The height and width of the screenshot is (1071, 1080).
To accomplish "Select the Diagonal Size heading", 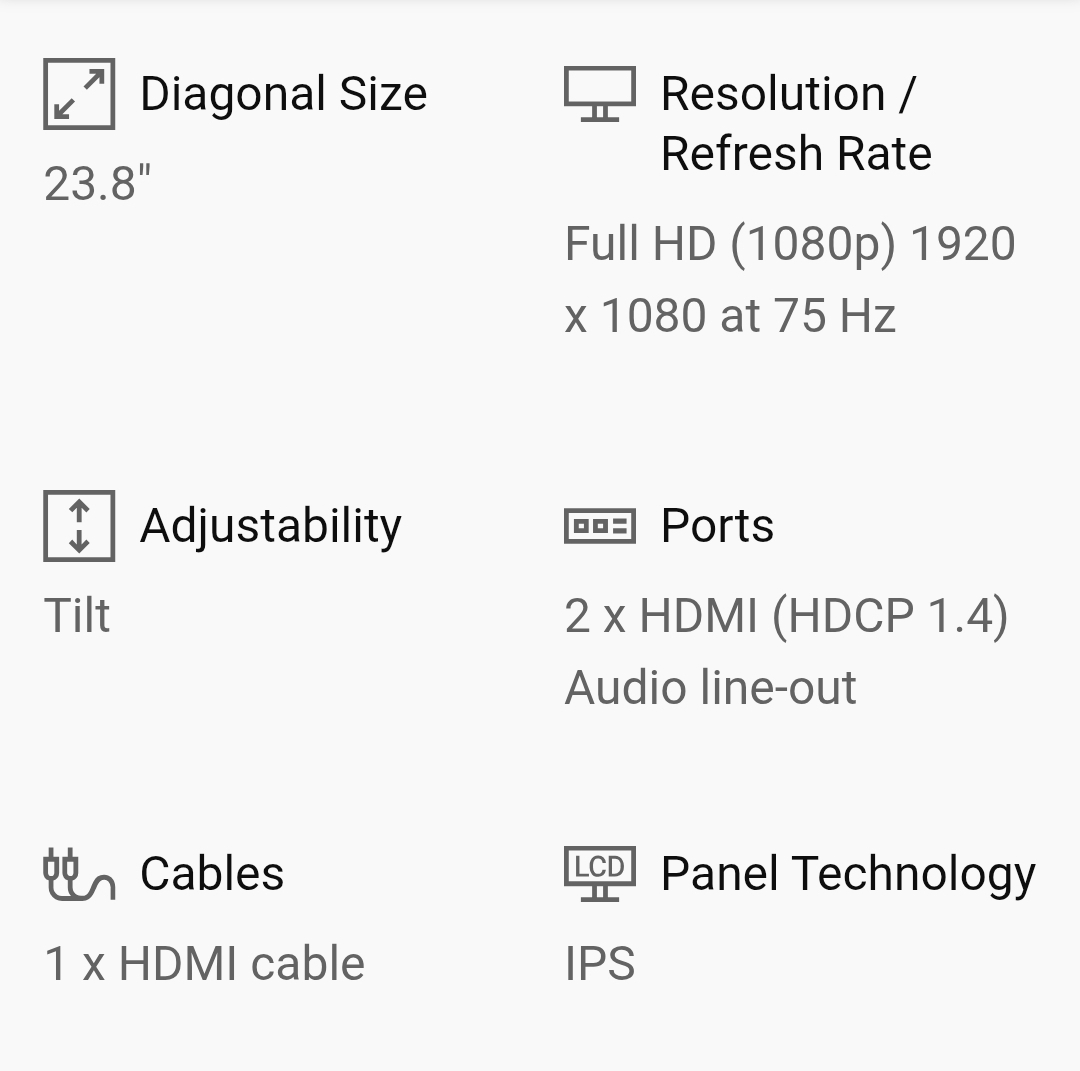I will (284, 94).
